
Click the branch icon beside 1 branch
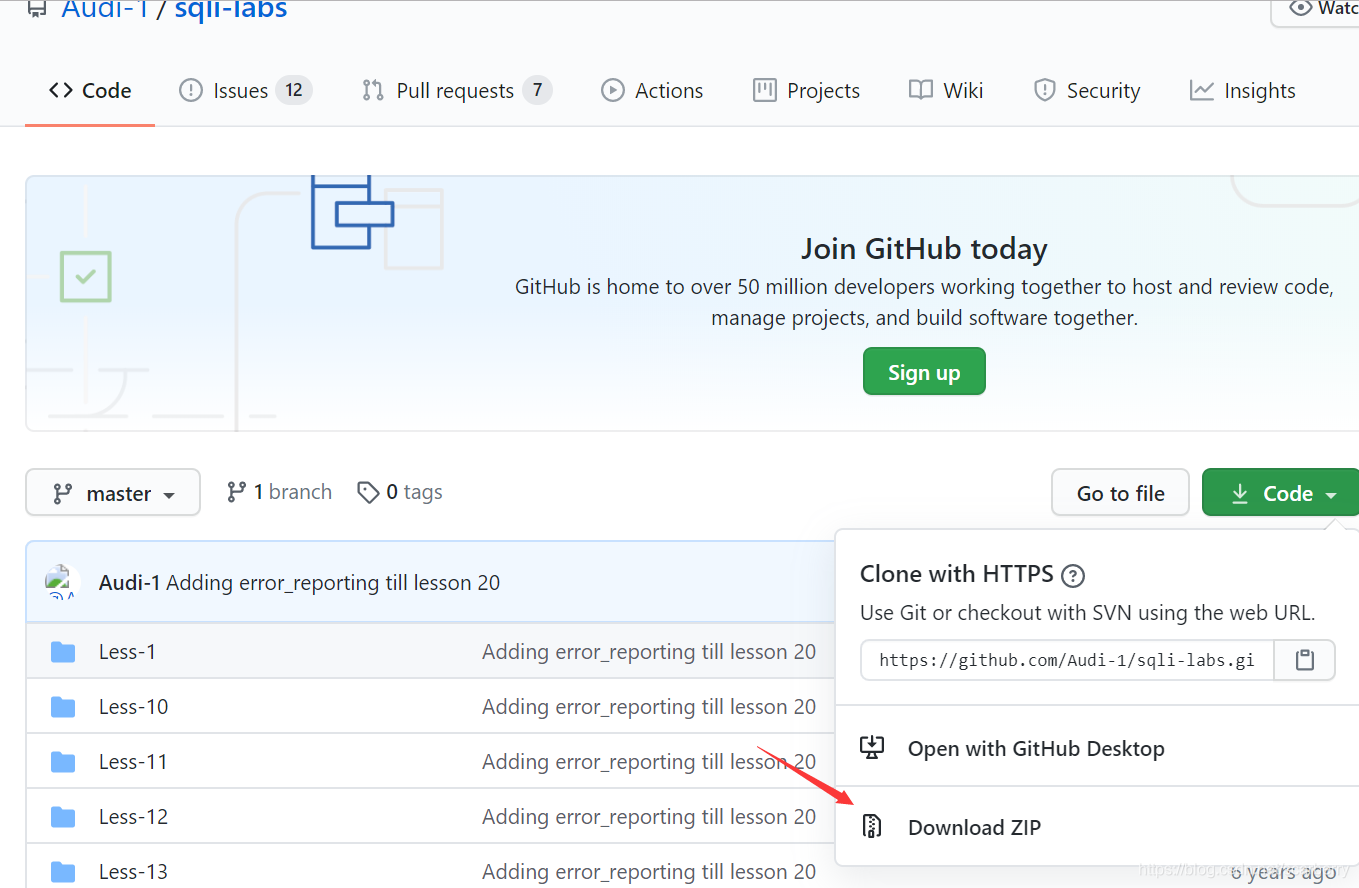[x=236, y=492]
